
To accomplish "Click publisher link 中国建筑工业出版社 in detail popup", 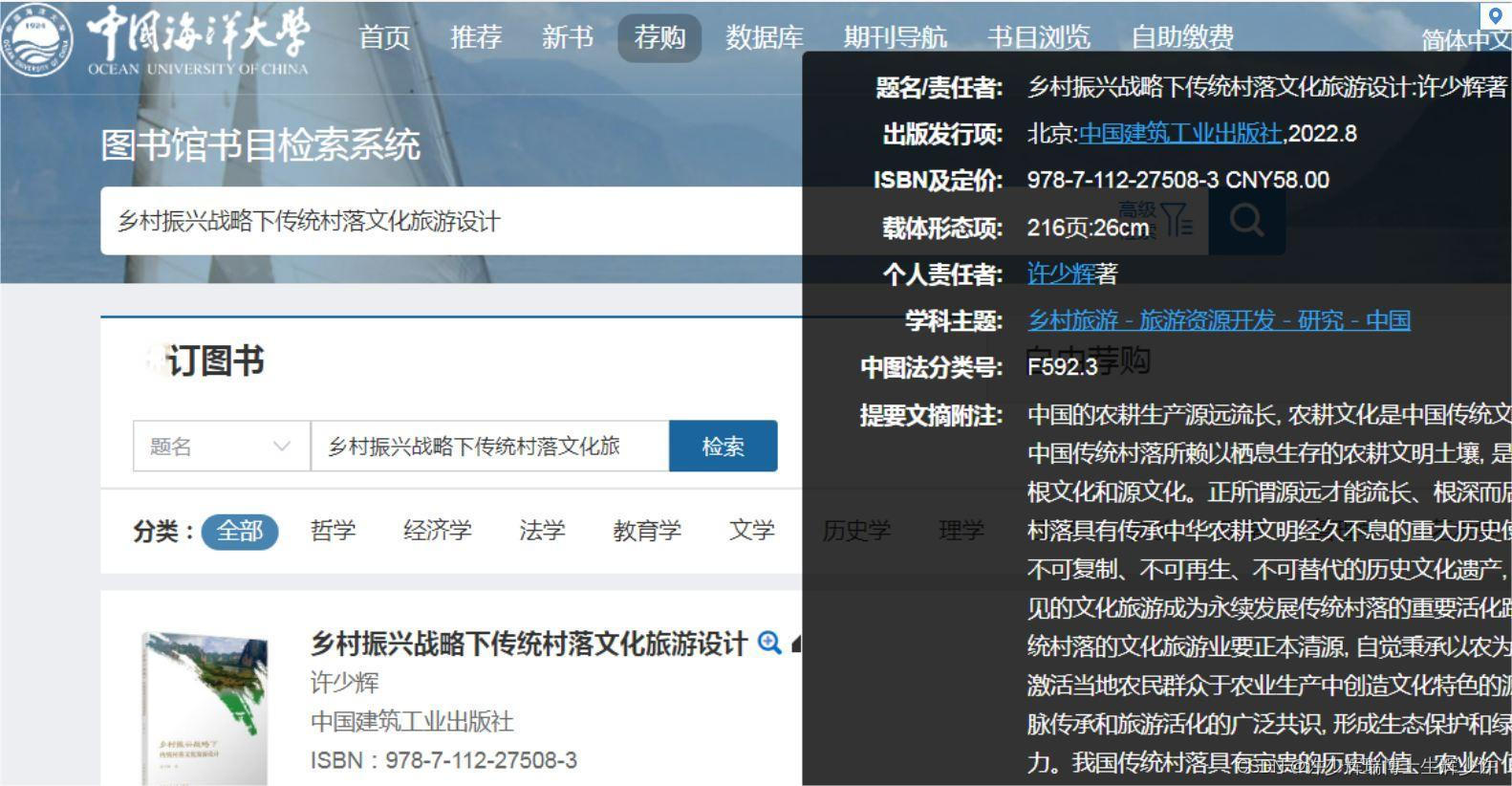I will (x=1180, y=134).
